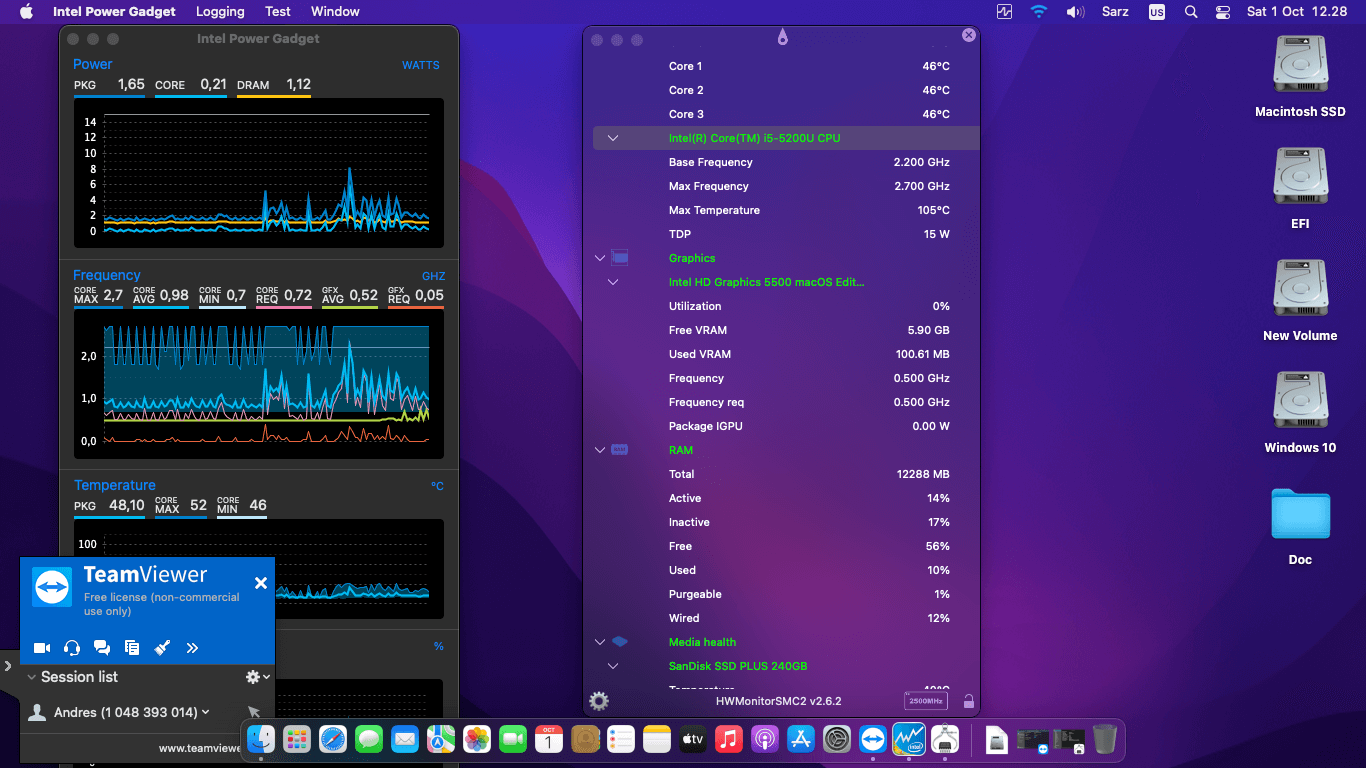Open the Andres session dropdown arrow

206,712
